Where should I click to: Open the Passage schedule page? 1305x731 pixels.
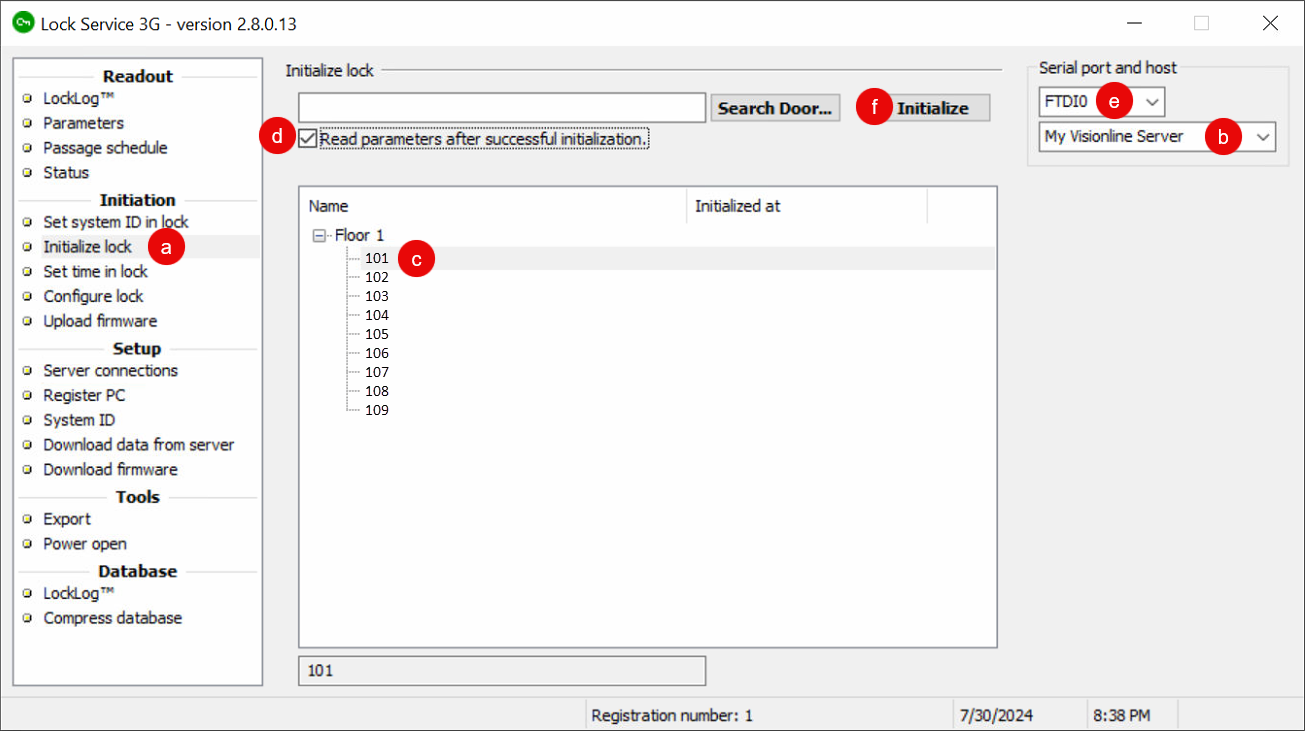[x=105, y=147]
